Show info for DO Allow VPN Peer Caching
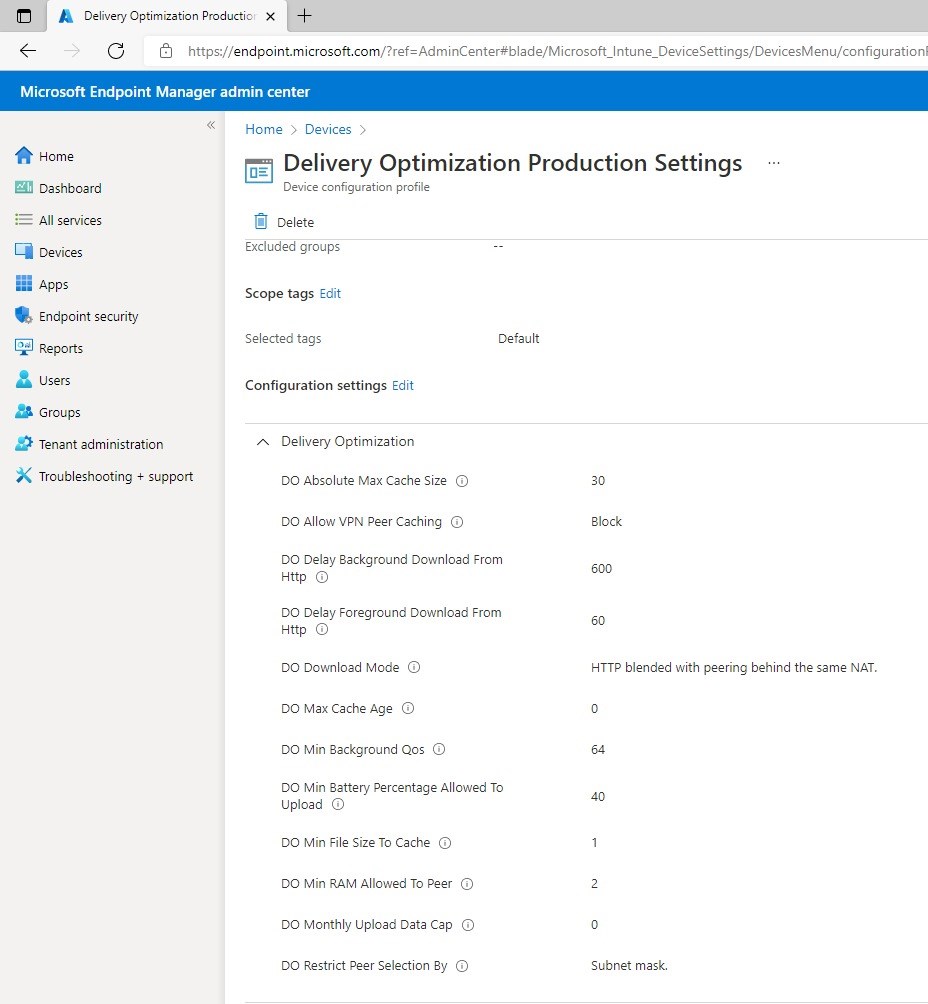 pyautogui.click(x=457, y=522)
